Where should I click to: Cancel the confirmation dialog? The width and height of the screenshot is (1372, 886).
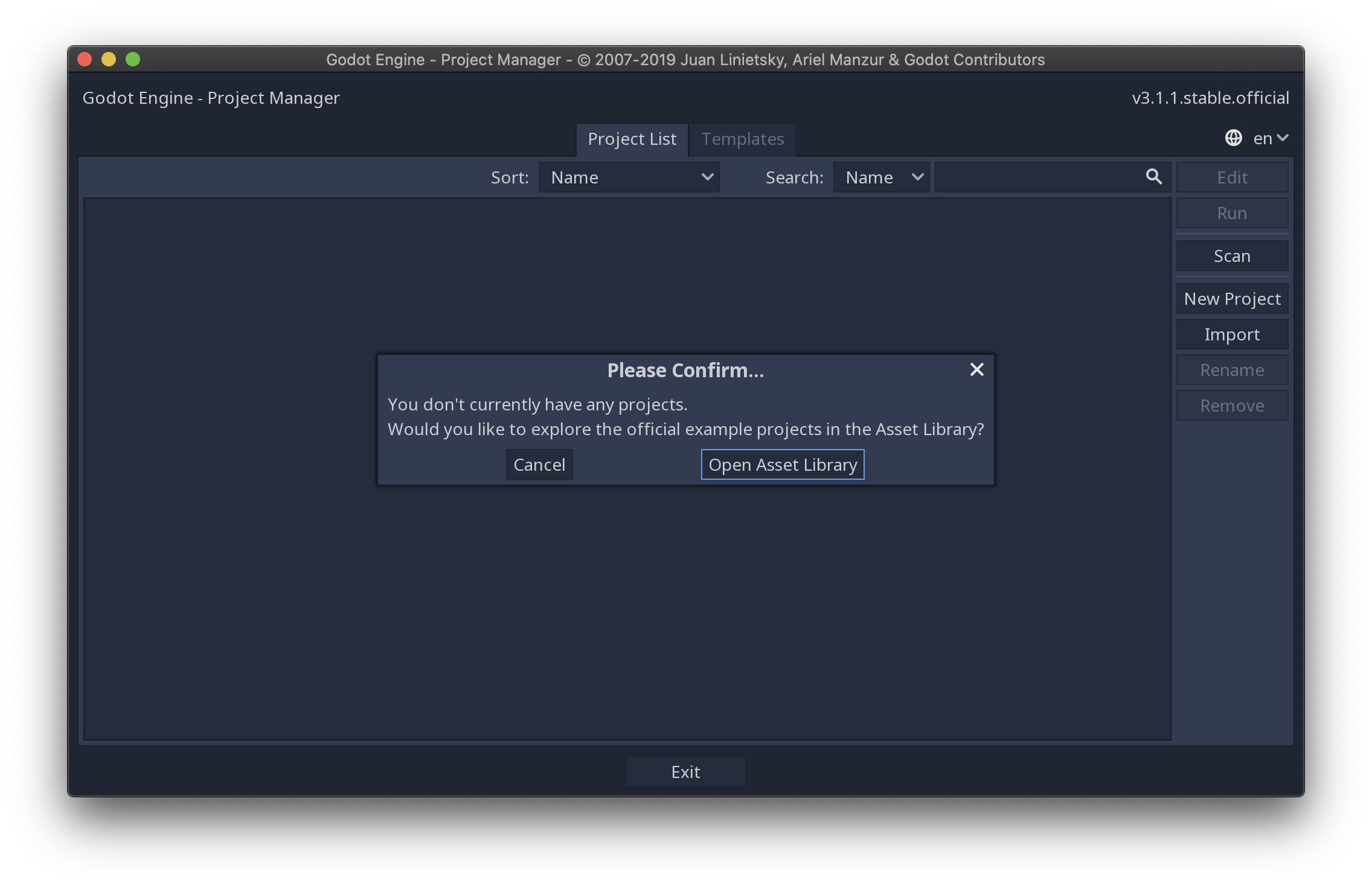[x=539, y=464]
